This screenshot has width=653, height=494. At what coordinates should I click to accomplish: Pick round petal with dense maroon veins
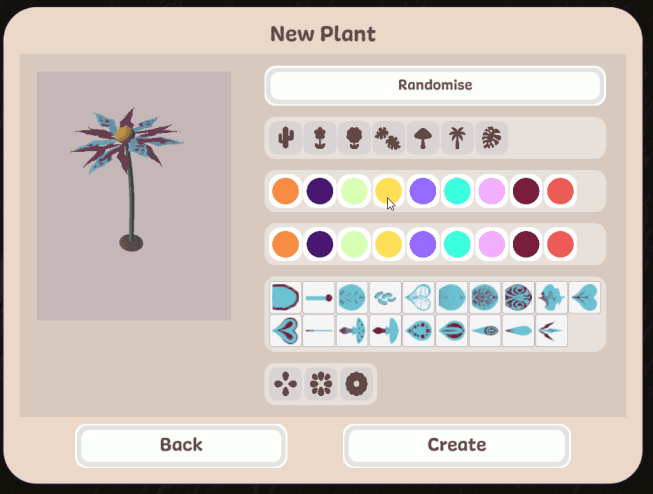coord(485,297)
